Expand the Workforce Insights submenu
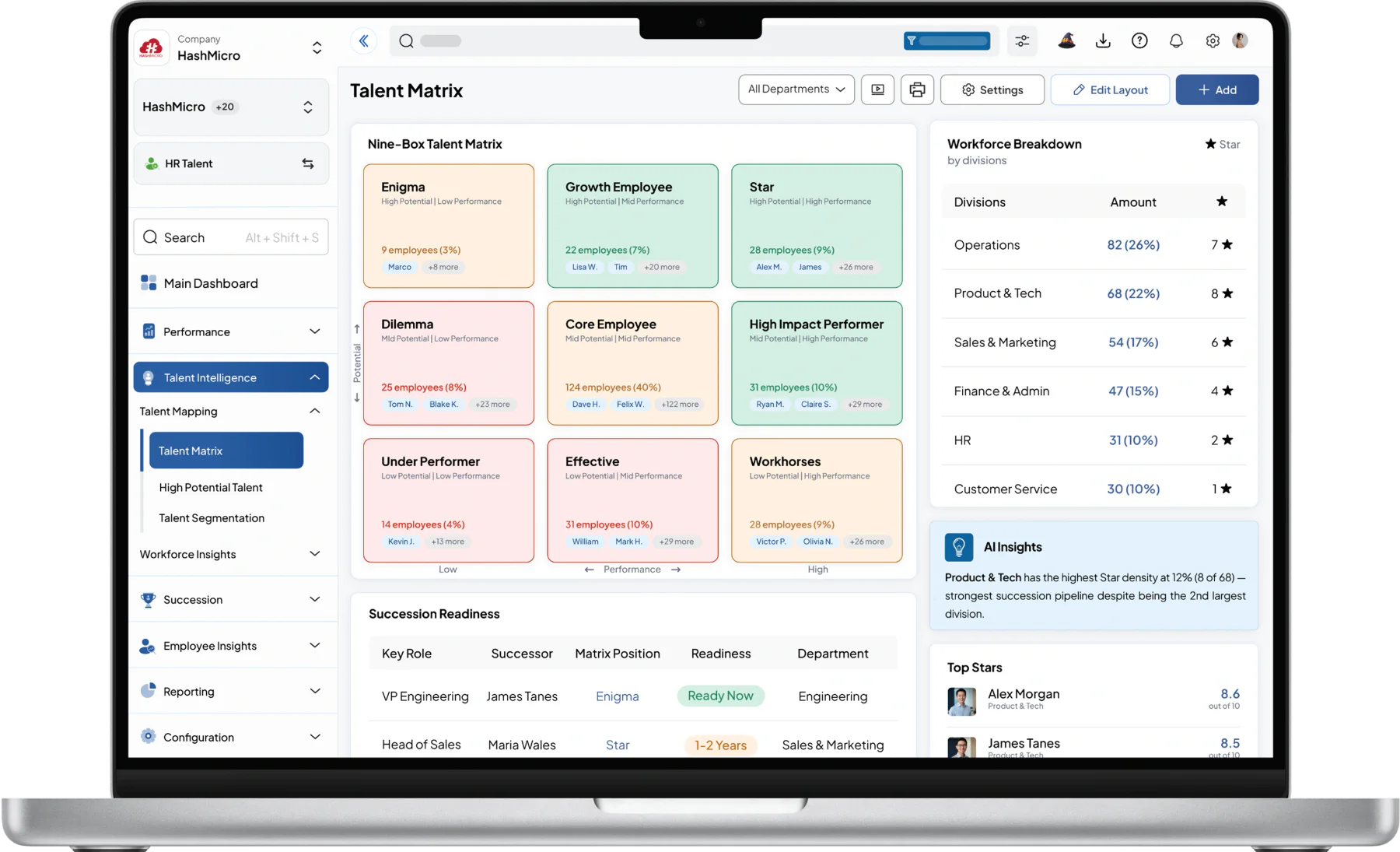1400x852 pixels. 231,554
